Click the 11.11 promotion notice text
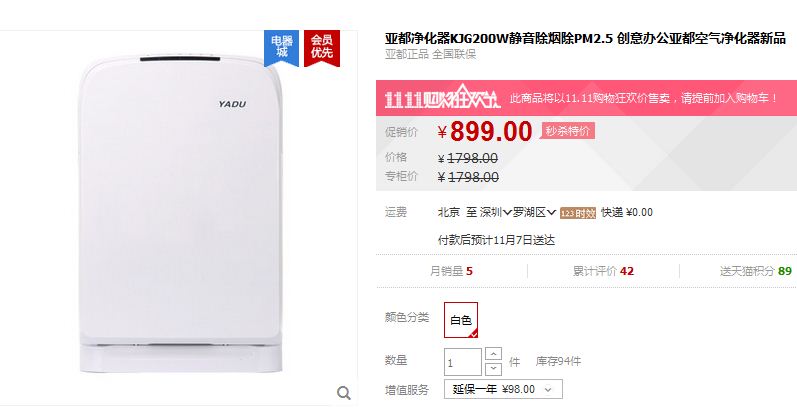797x412 pixels. pyautogui.click(x=643, y=98)
